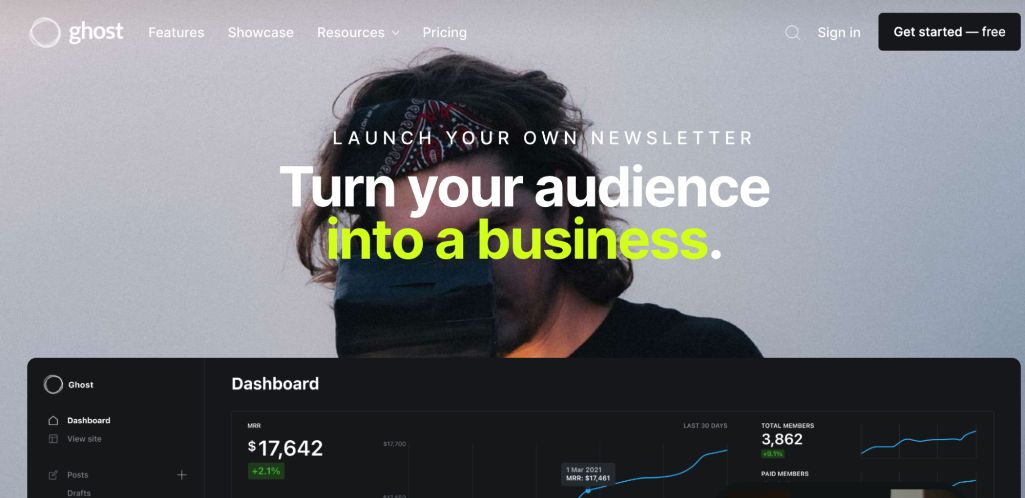Click the Ghost circle icon in dashboard sidebar
Viewport: 1025px width, 498px height.
(53, 384)
